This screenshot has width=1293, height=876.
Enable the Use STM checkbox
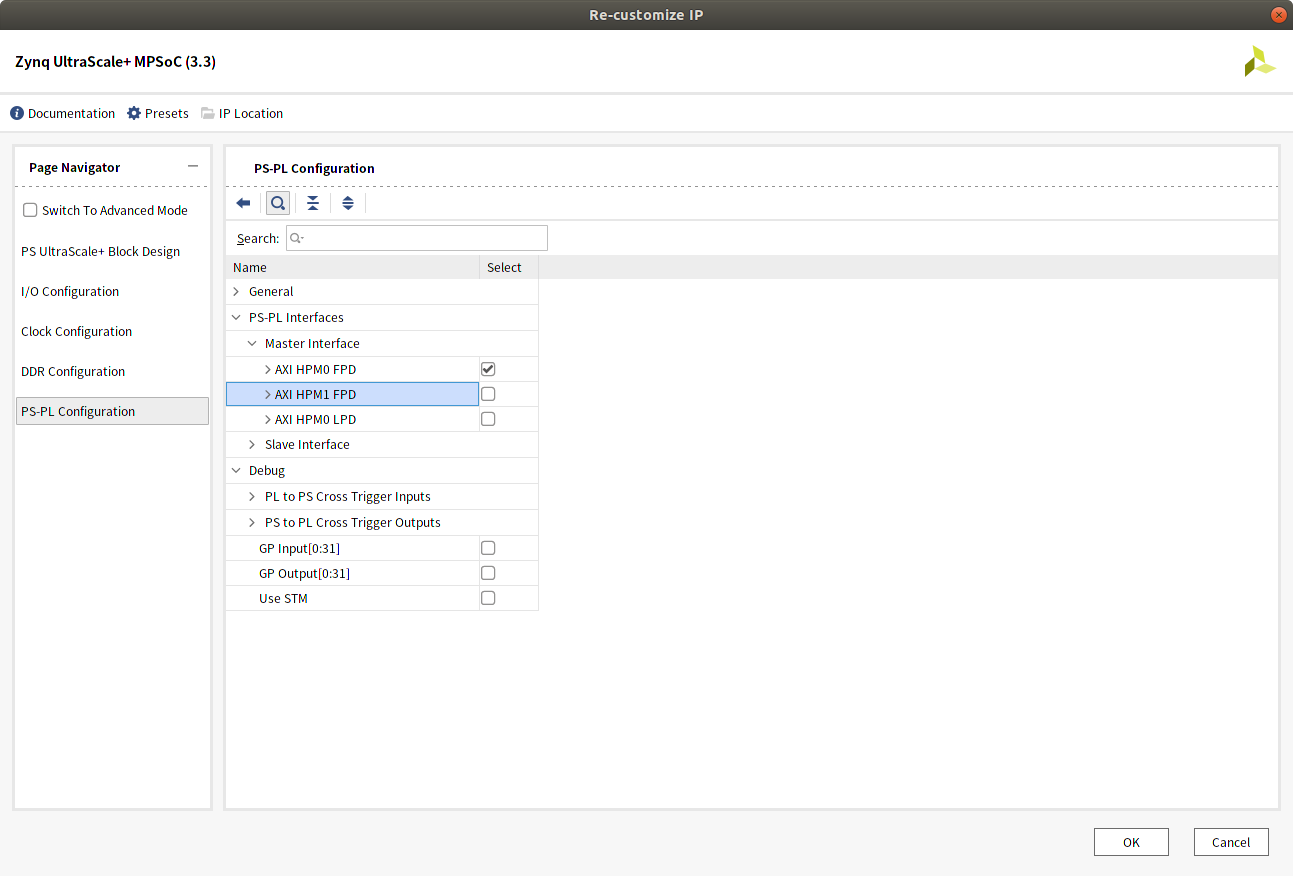(488, 598)
